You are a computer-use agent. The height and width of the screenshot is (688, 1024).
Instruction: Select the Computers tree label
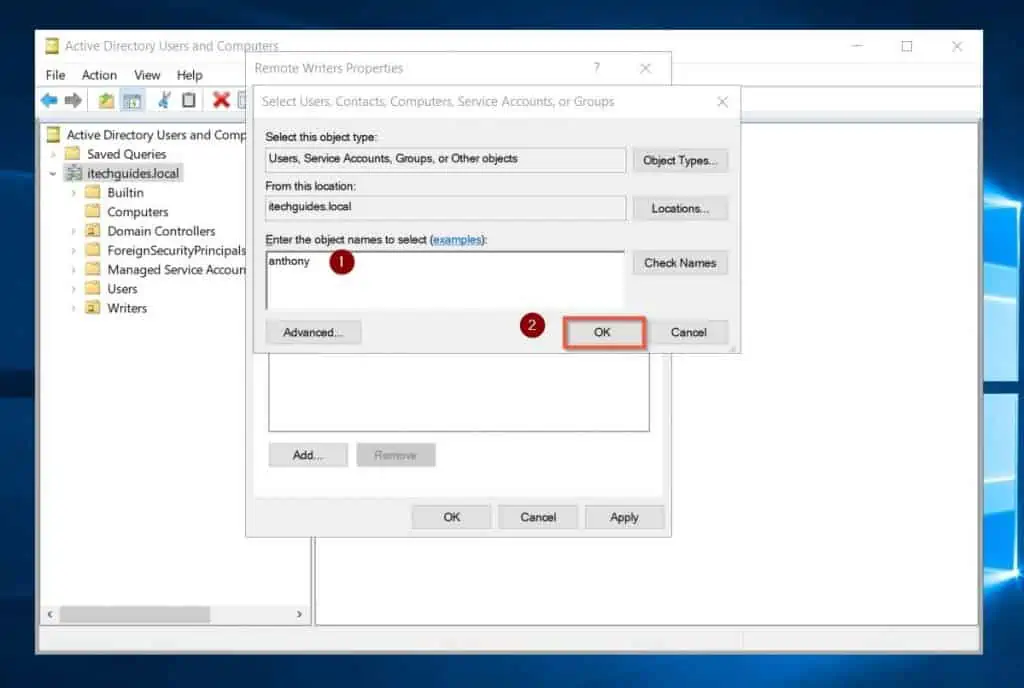[x=138, y=211]
